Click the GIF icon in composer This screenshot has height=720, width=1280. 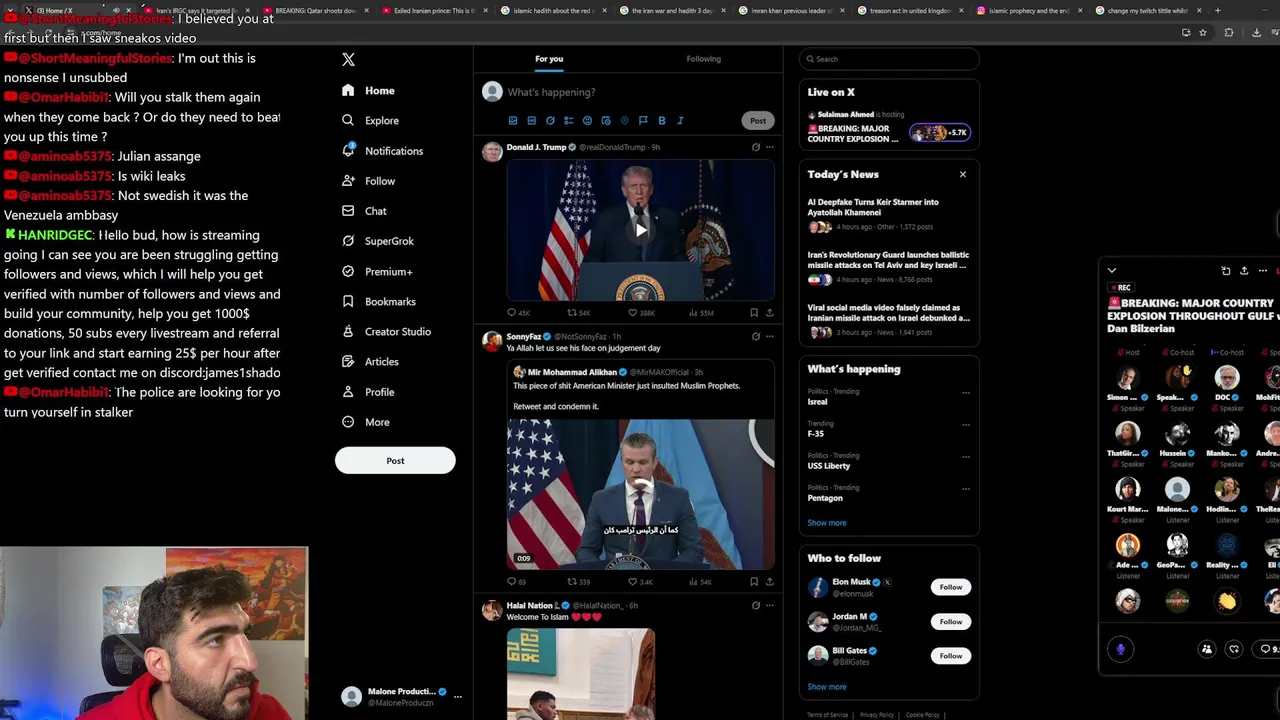pyautogui.click(x=531, y=121)
